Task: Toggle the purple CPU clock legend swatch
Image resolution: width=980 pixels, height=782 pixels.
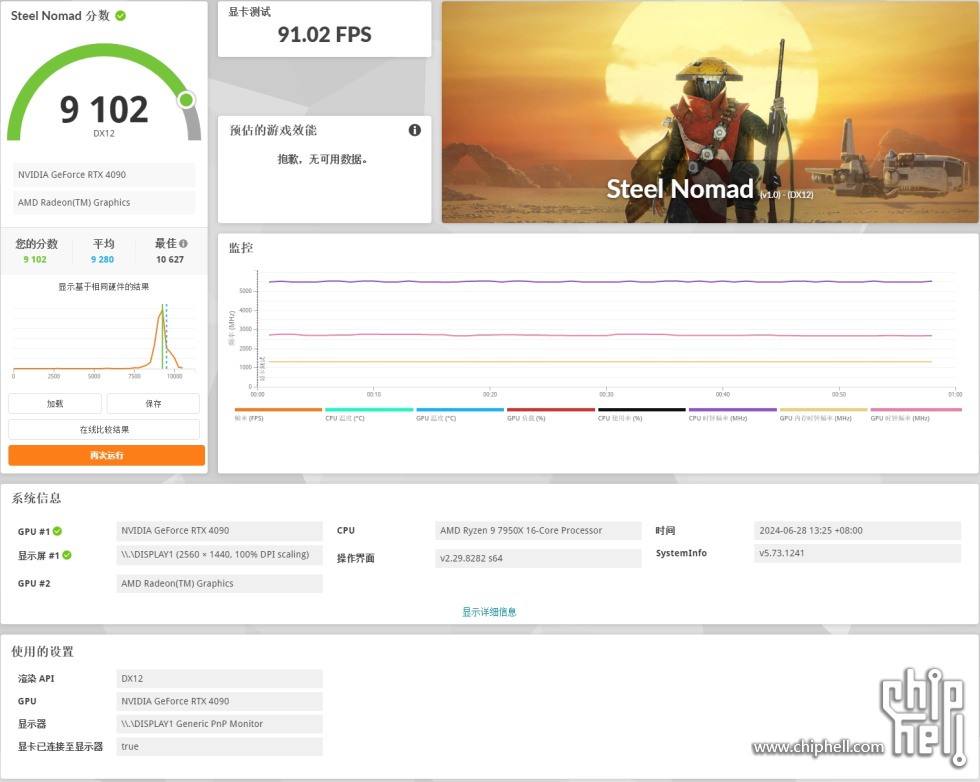Action: 732,409
